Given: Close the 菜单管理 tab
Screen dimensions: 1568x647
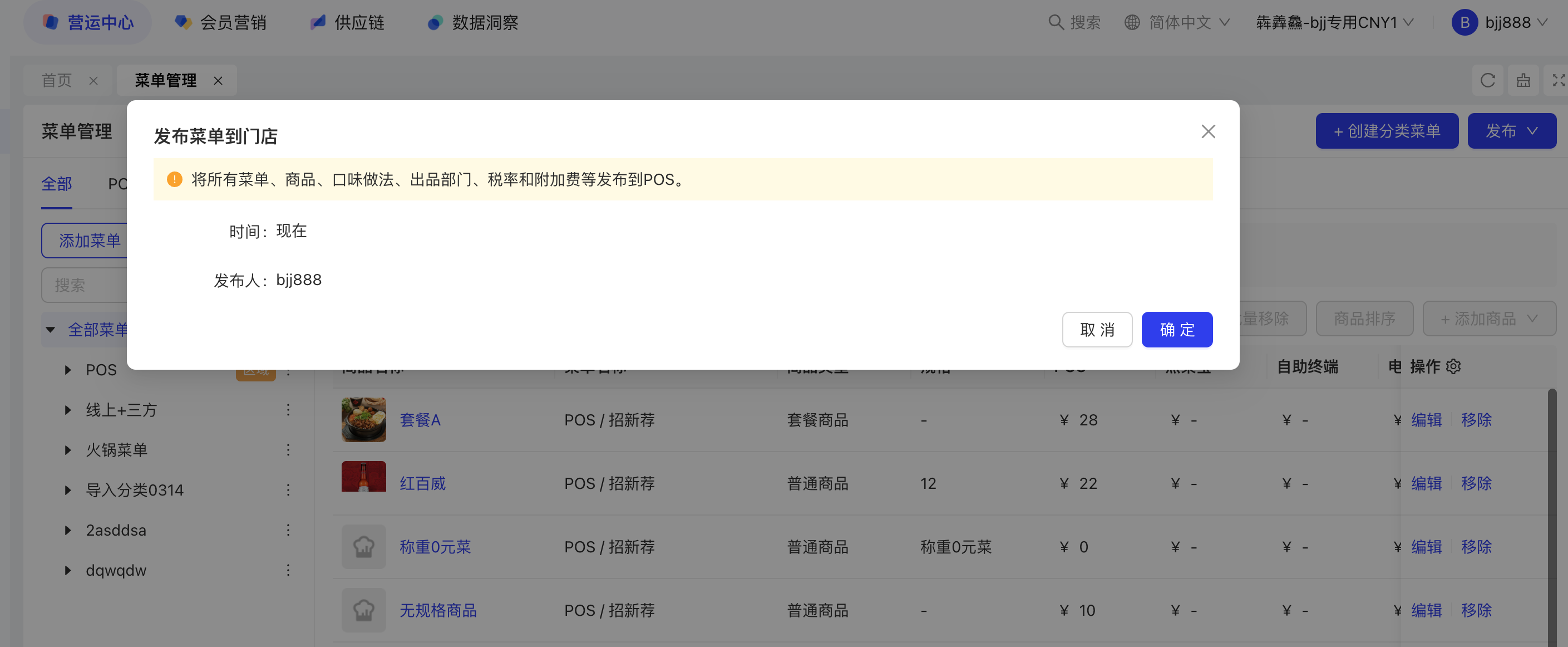Looking at the screenshot, I should (218, 80).
